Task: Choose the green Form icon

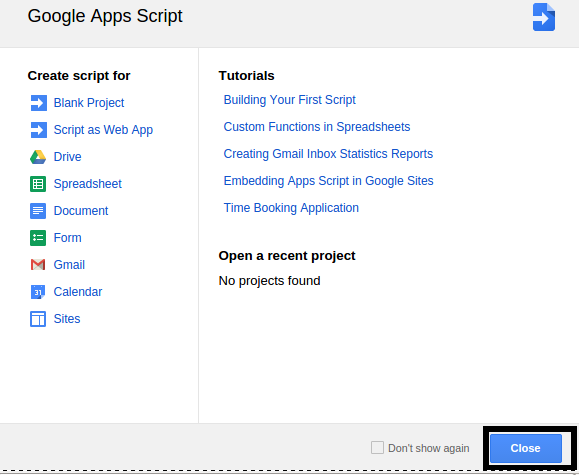Action: (x=38, y=238)
